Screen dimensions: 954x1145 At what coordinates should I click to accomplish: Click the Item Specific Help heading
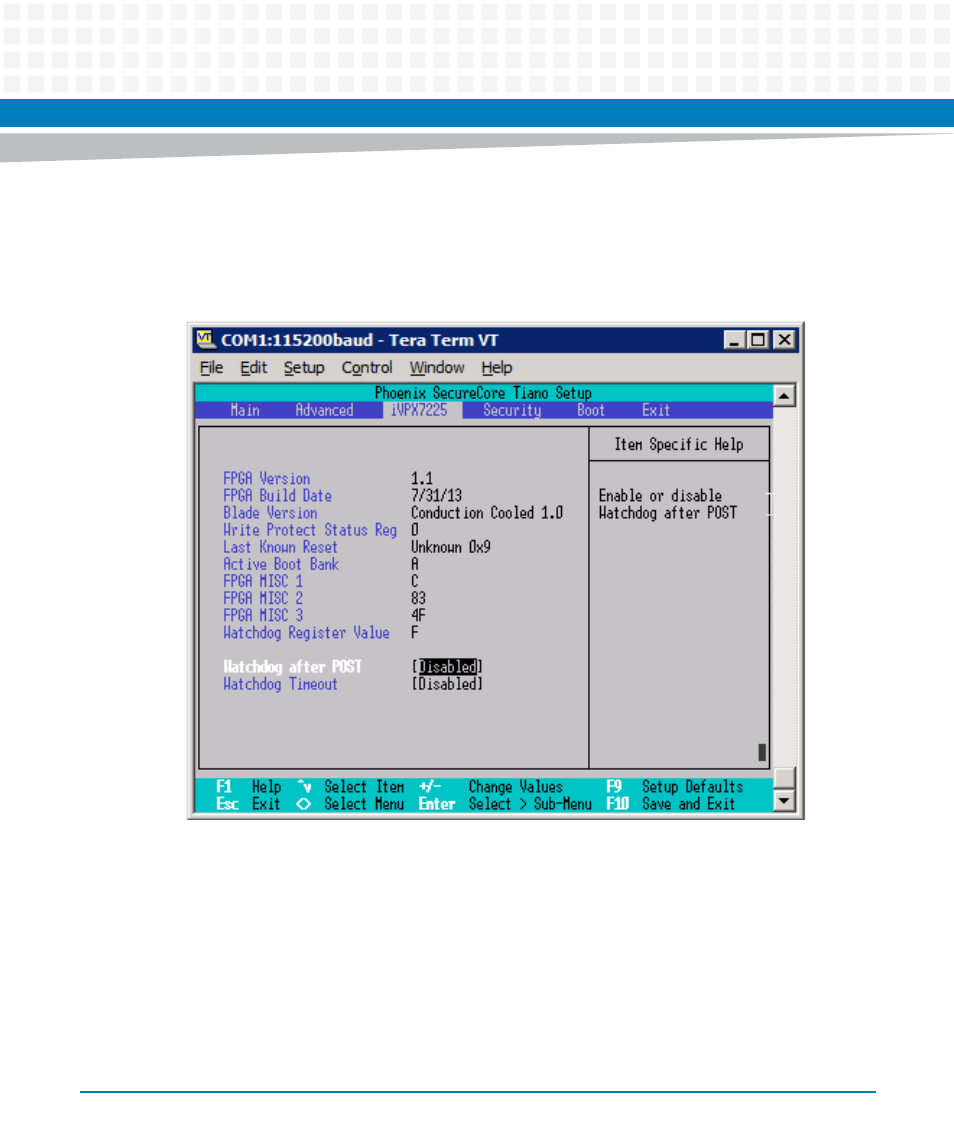point(679,445)
